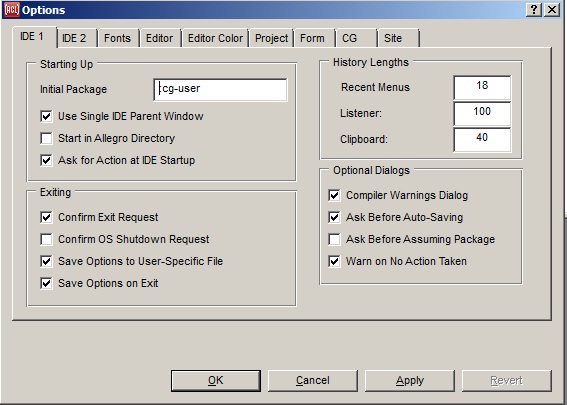Image resolution: width=567 pixels, height=405 pixels.
Task: Click the Recent Menus value field
Action: (x=482, y=87)
